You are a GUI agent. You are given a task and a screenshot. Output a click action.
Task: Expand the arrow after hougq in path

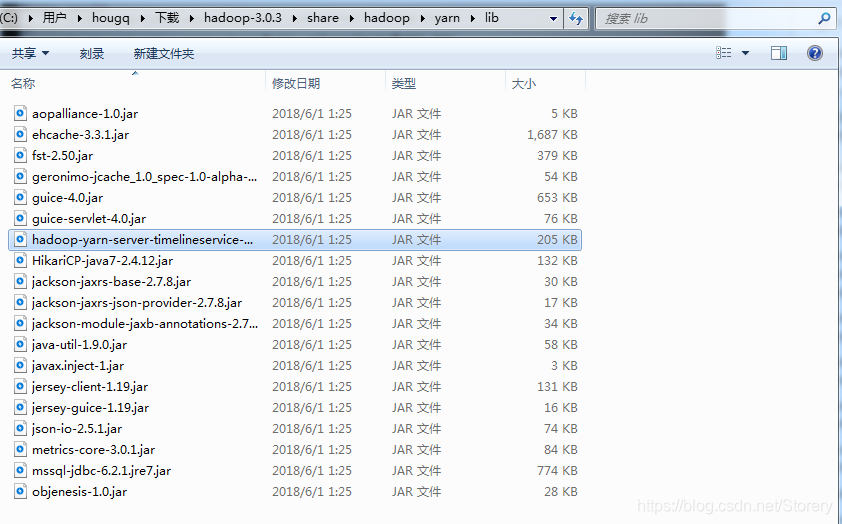point(142,18)
